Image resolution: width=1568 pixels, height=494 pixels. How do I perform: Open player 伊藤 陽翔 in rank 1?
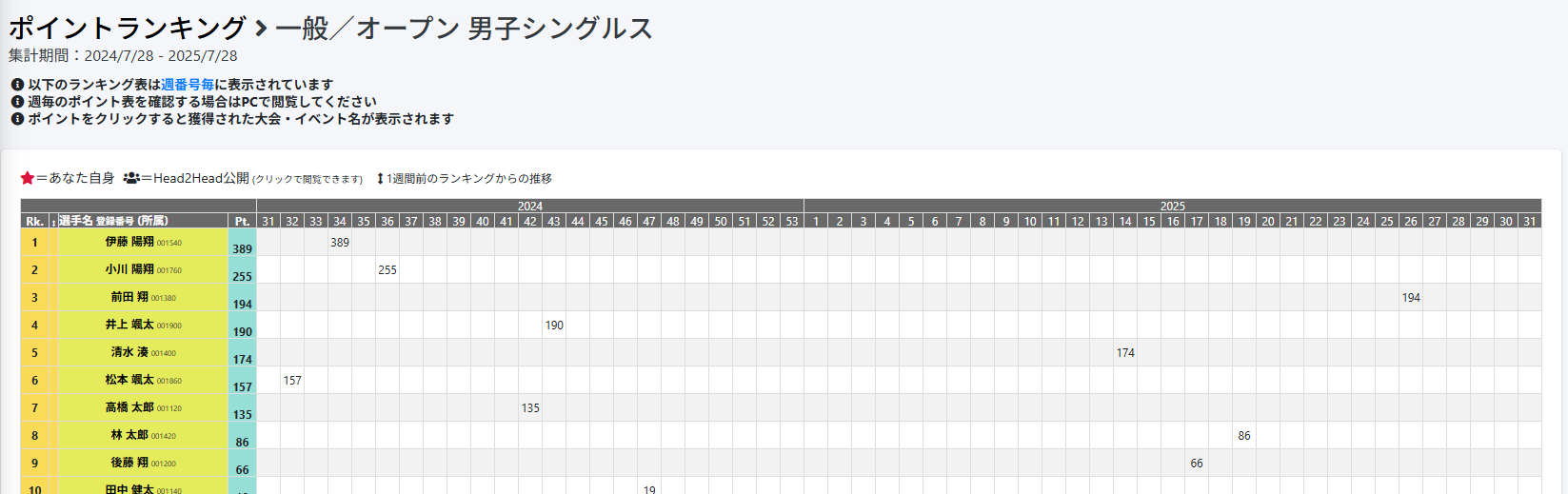pyautogui.click(x=129, y=242)
